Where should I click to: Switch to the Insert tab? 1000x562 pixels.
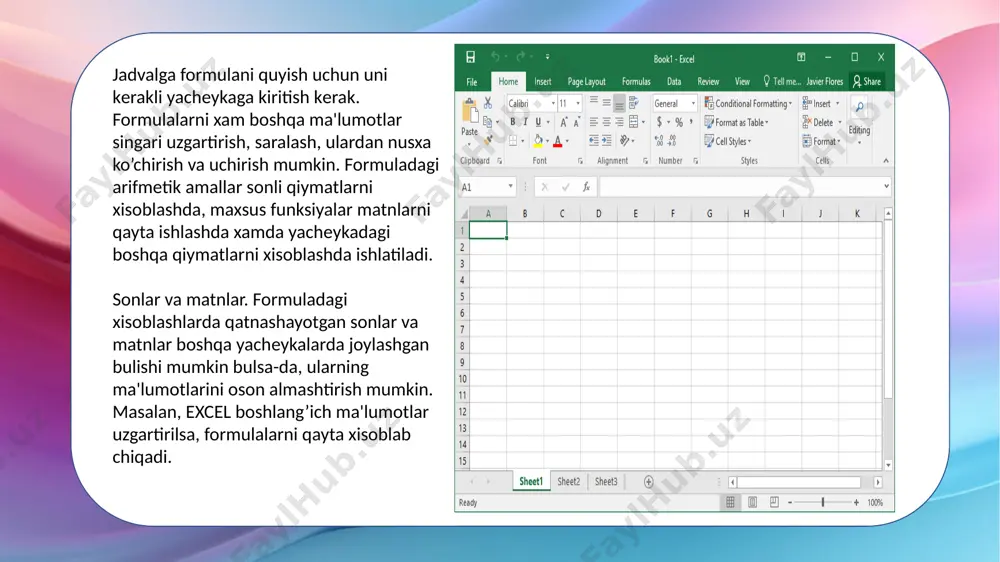543,82
